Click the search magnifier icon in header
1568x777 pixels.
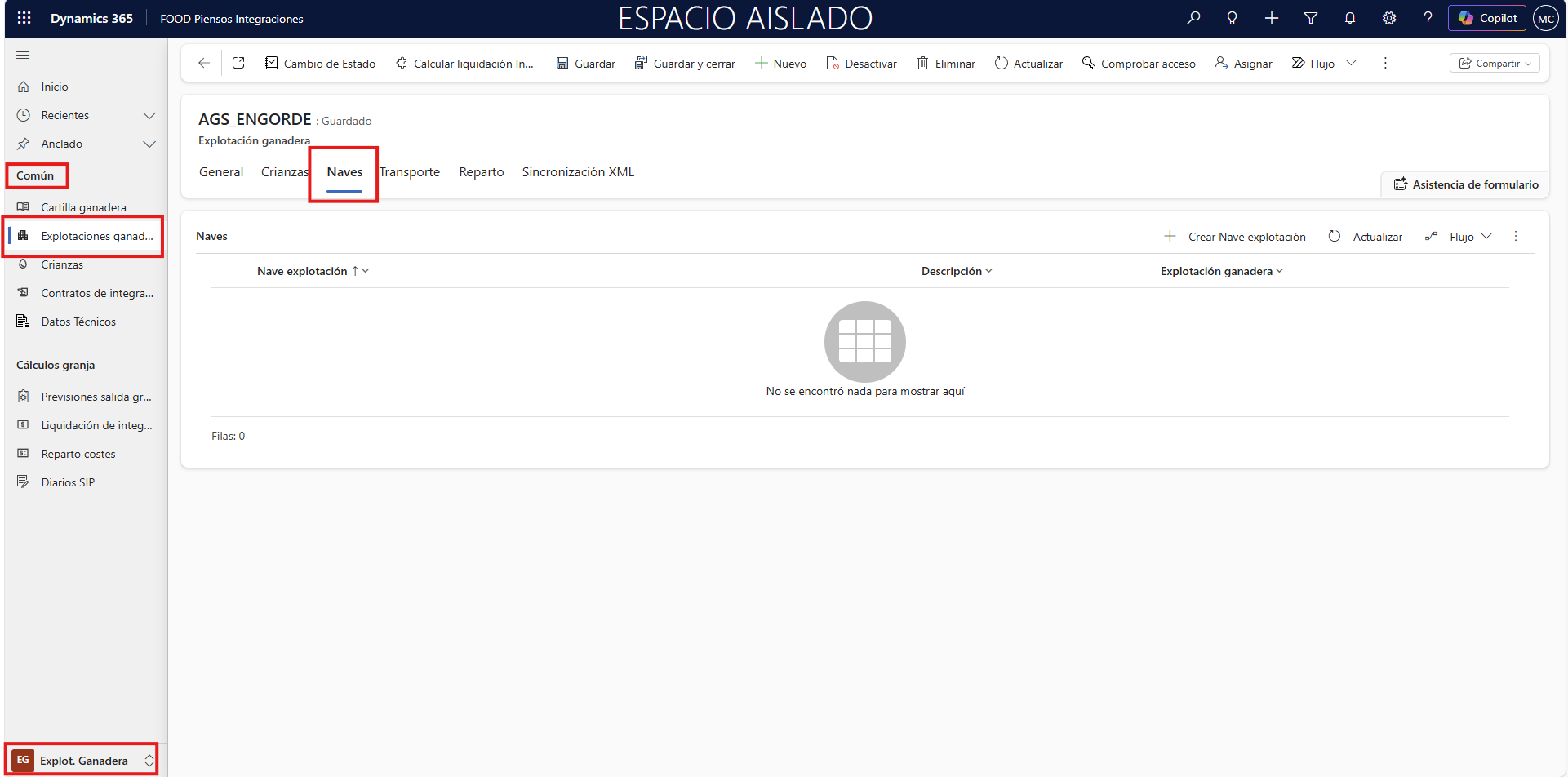(x=1193, y=18)
